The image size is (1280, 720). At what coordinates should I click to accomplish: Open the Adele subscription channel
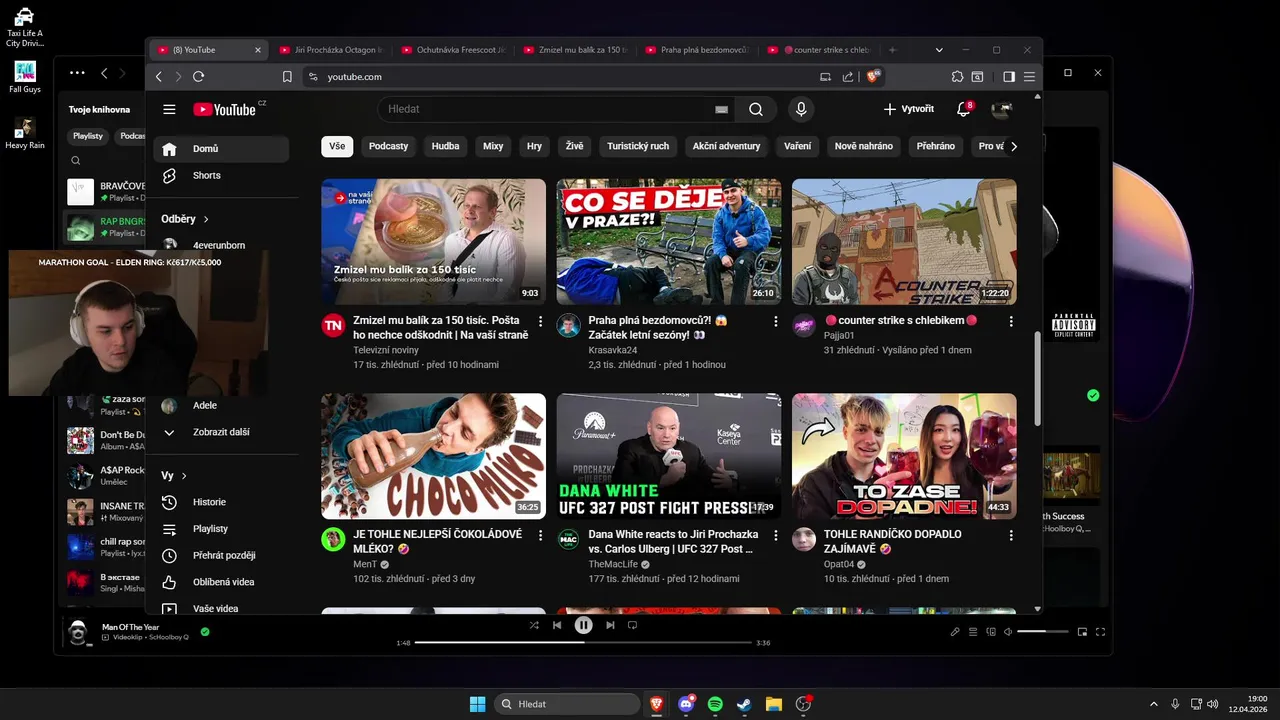[221, 406]
